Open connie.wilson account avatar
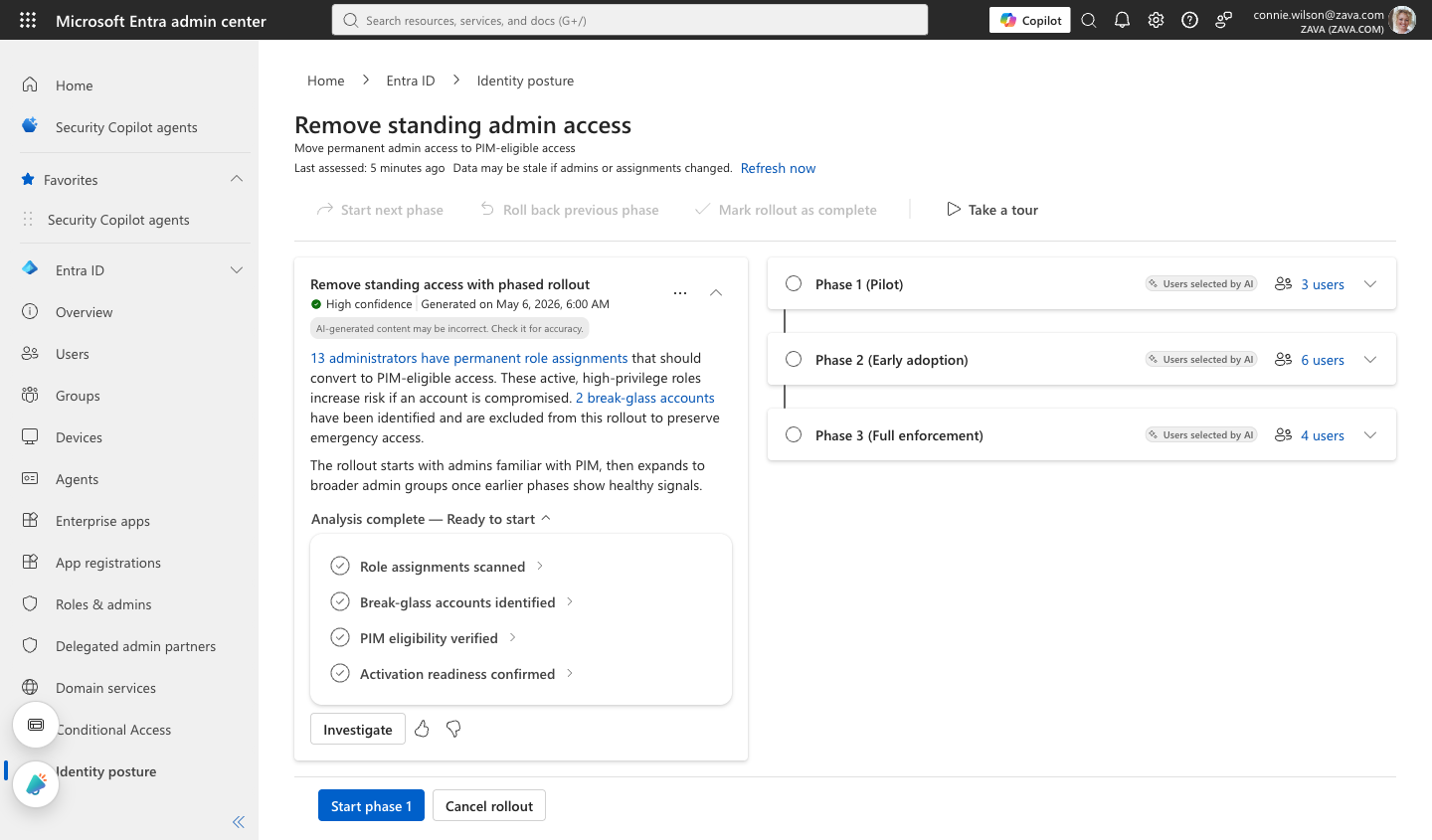Screen dimensions: 1432x840 tap(1402, 20)
